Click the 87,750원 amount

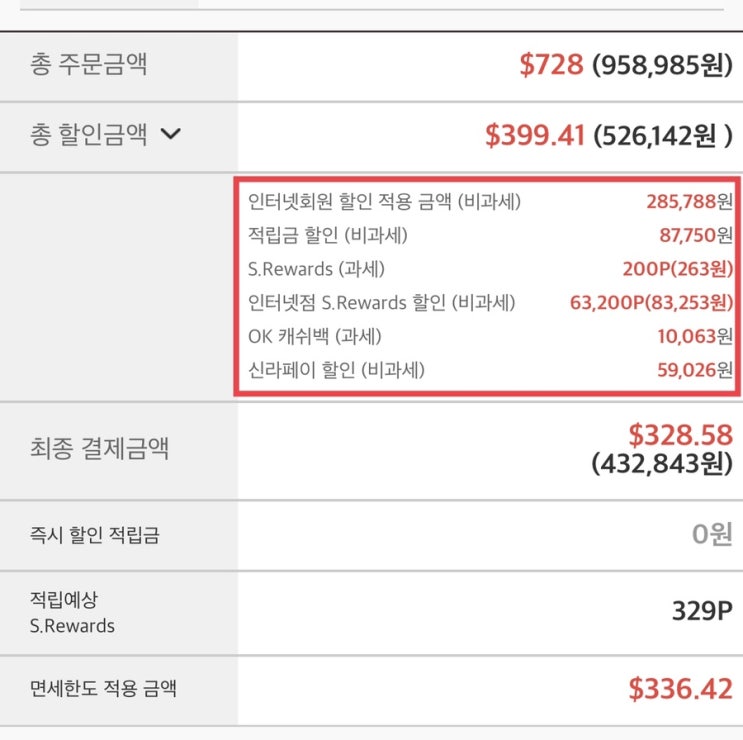695,235
